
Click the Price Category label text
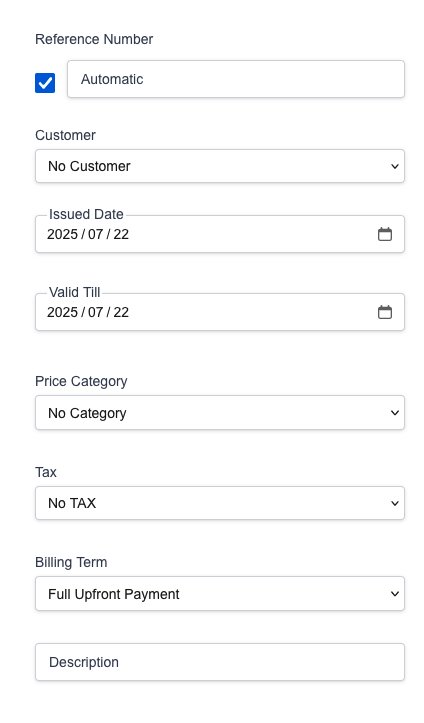pyautogui.click(x=81, y=381)
